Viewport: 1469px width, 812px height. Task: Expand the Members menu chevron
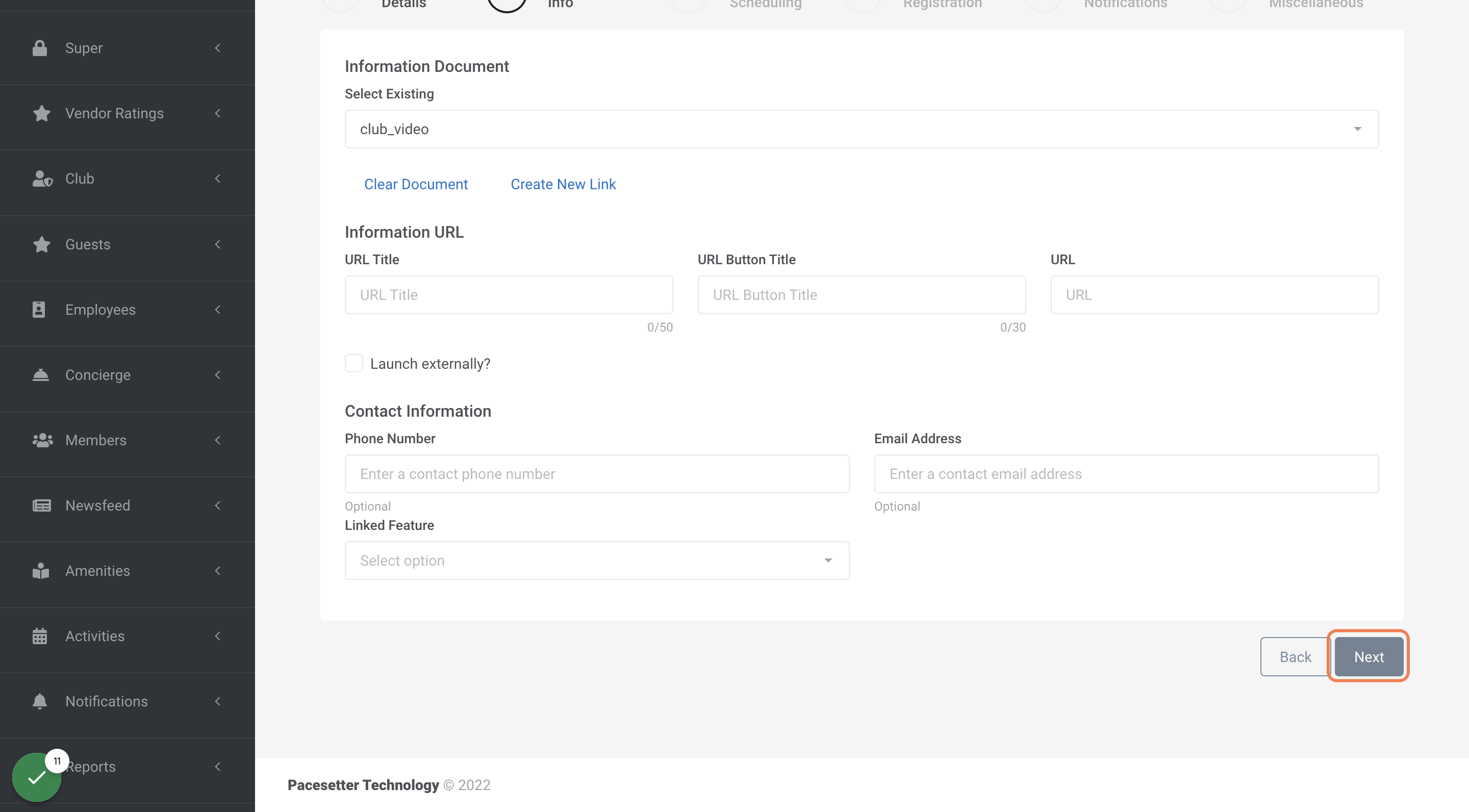pyautogui.click(x=217, y=440)
